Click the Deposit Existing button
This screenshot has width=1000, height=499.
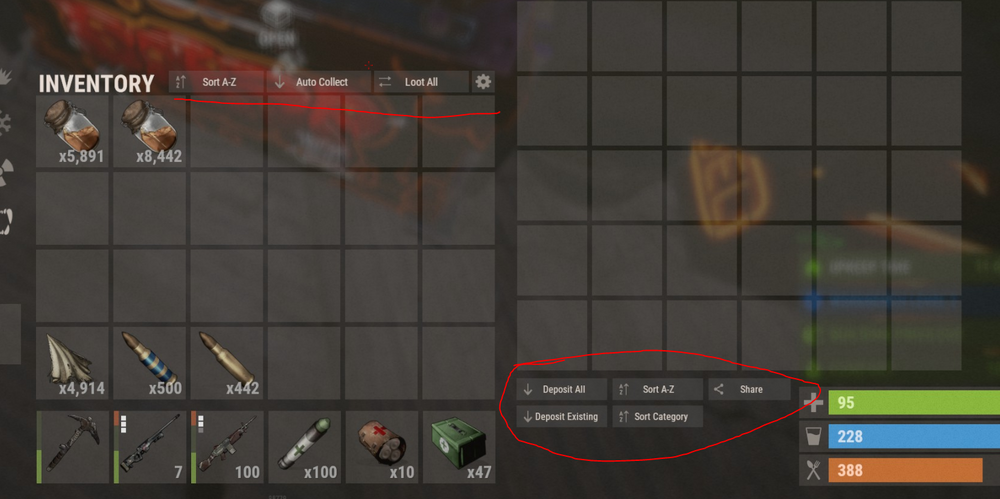point(562,417)
